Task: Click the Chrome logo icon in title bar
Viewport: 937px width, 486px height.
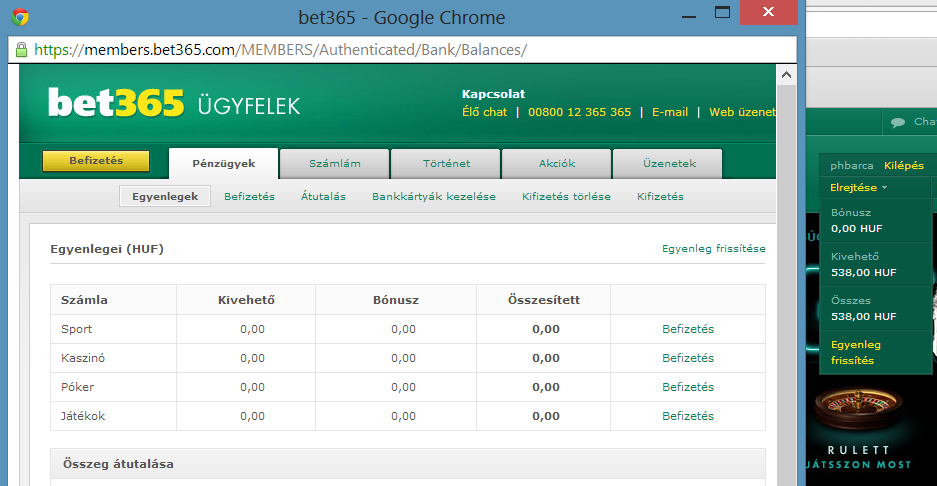Action: [x=20, y=17]
